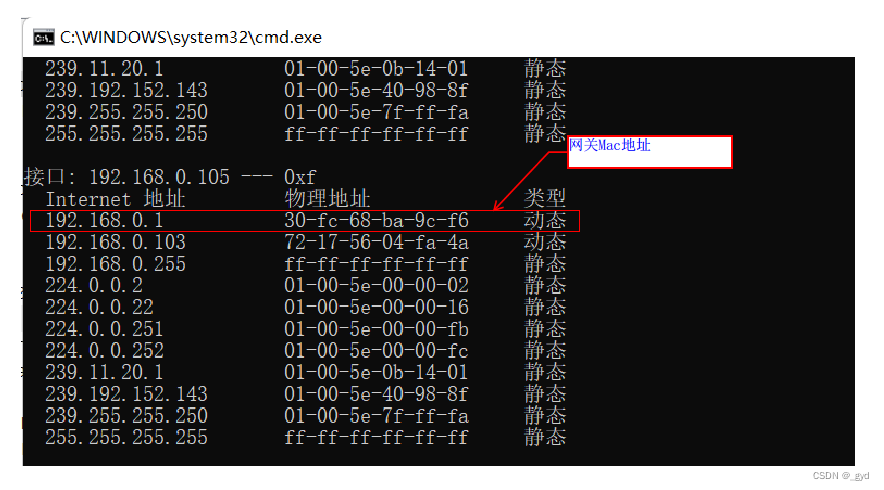Click MAC address 01-00-5e-00-00-16

click(376, 307)
